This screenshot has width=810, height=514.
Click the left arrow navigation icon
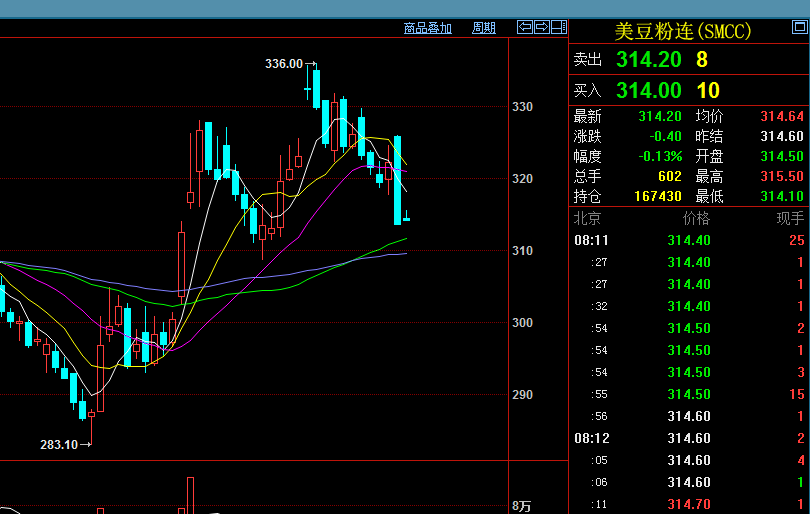pyautogui.click(x=524, y=27)
